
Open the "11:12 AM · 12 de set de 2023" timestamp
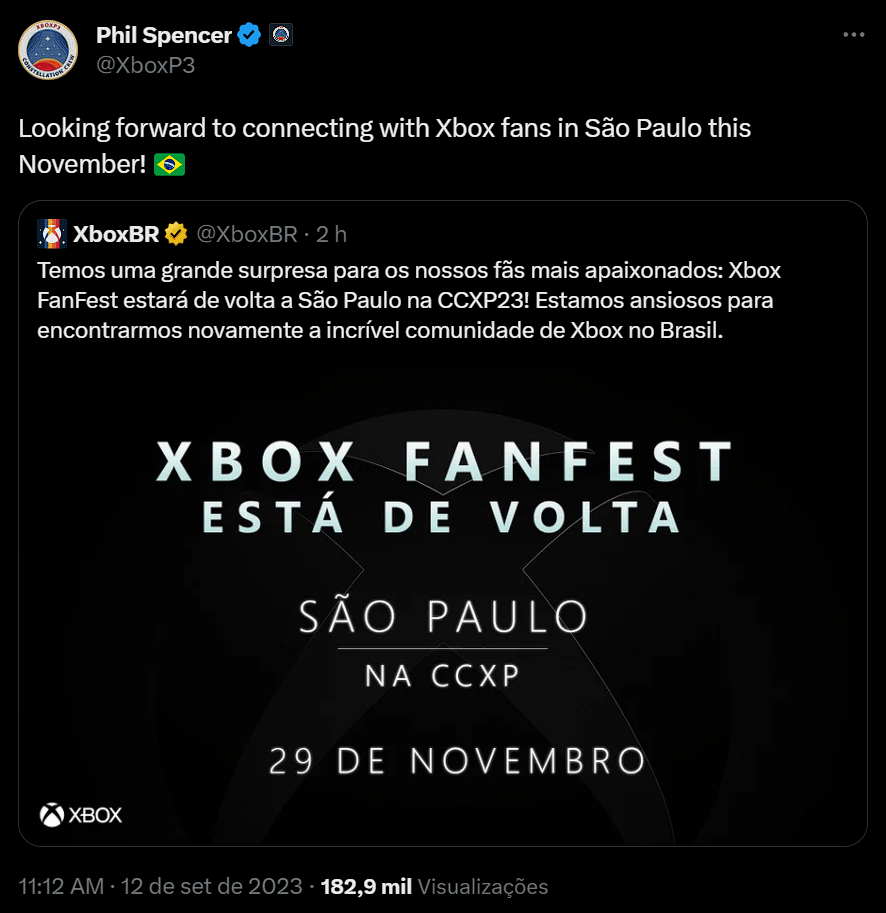(160, 886)
